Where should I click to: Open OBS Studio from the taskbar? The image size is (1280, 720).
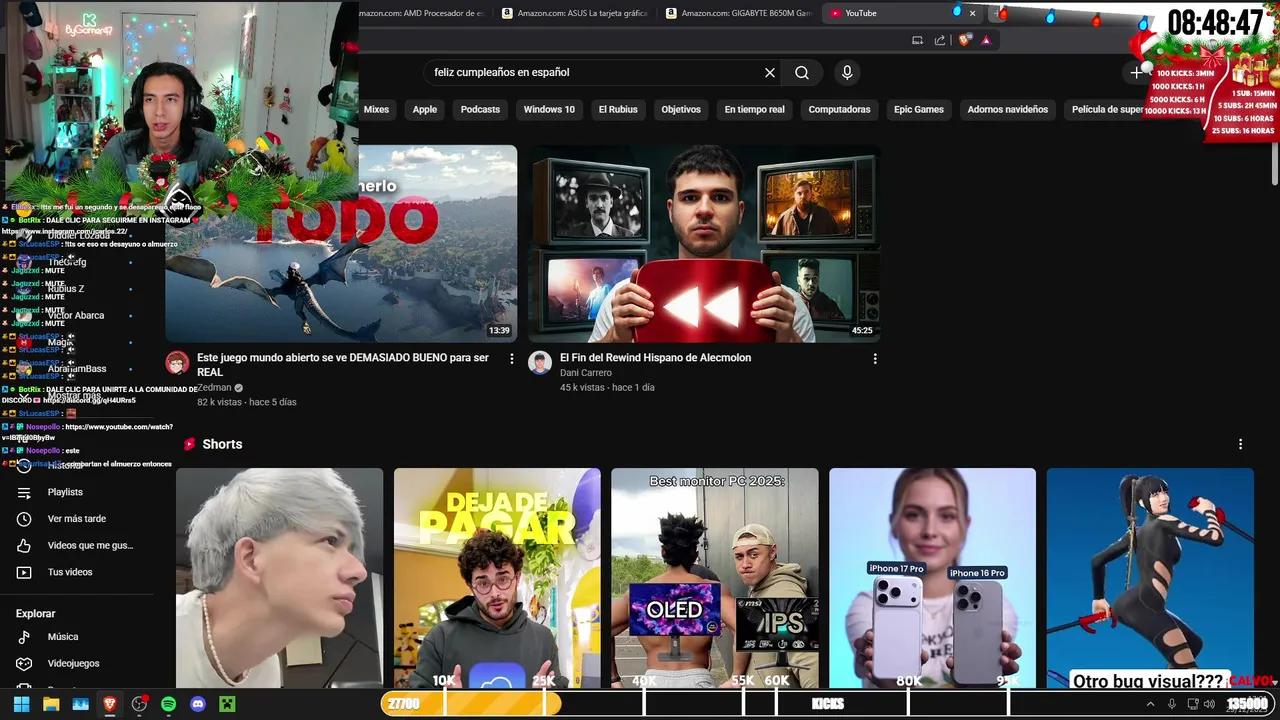[x=139, y=704]
